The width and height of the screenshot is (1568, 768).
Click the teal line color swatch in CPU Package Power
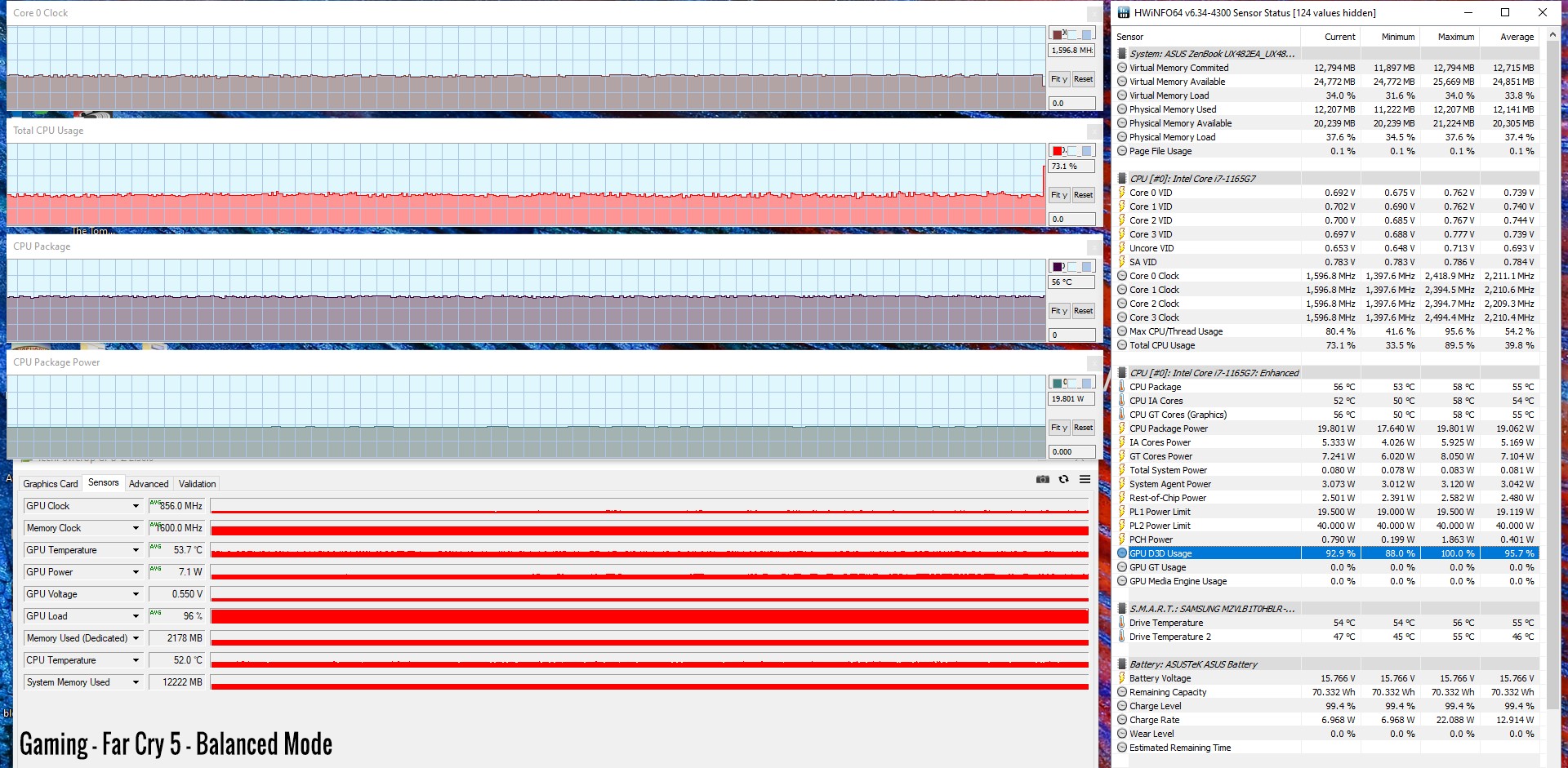(x=1058, y=384)
